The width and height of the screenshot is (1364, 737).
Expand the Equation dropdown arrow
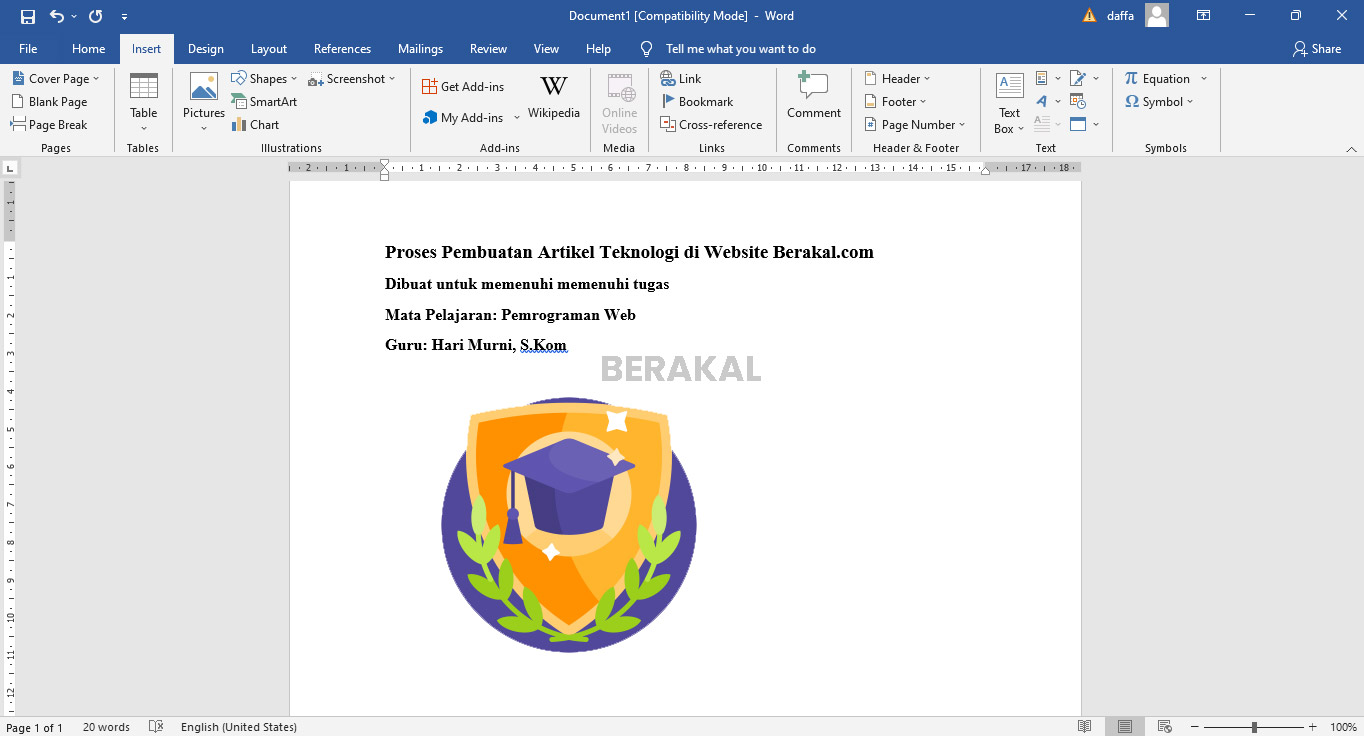click(1203, 79)
